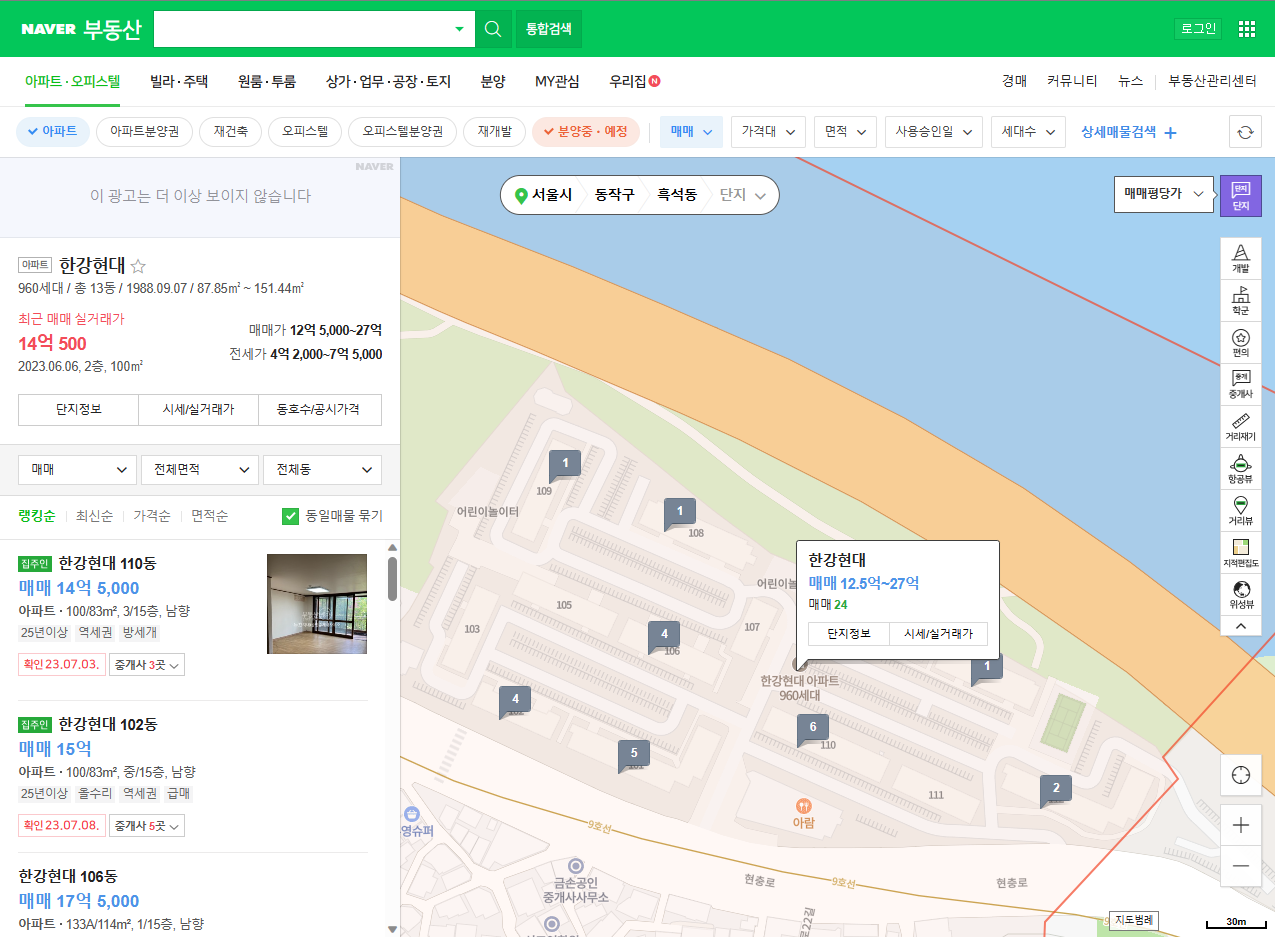Viewport: 1275px width, 937px height.
Task: Click the marker labeled 6 near 110
Action: pos(813,729)
